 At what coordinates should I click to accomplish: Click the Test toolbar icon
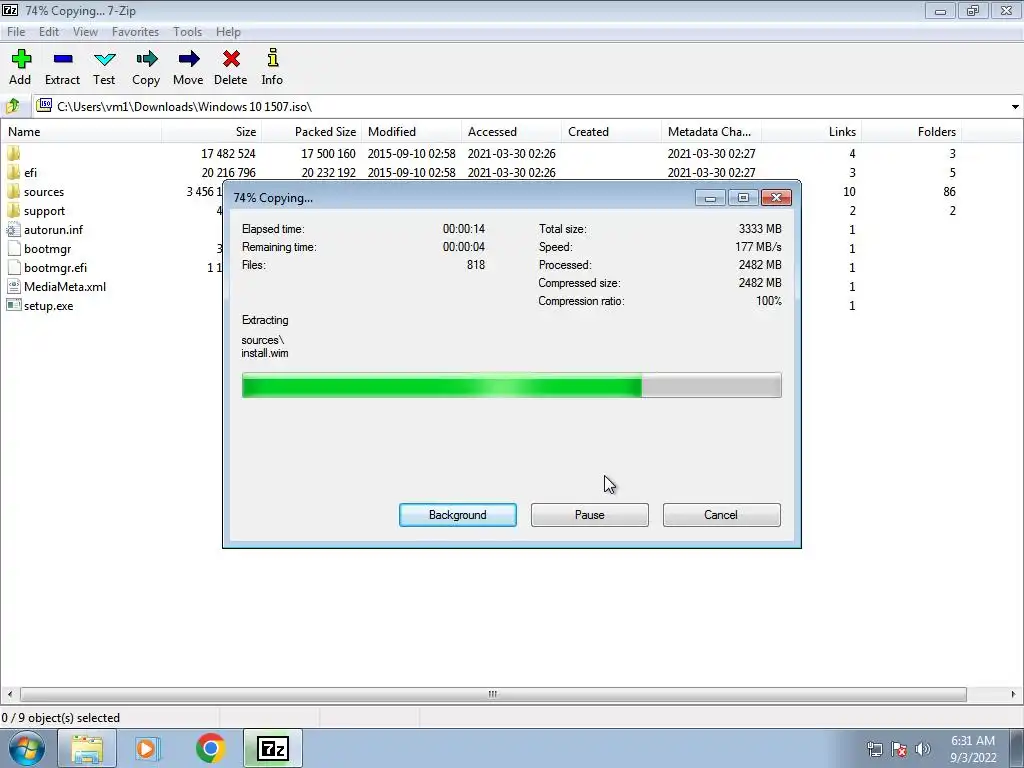click(104, 59)
